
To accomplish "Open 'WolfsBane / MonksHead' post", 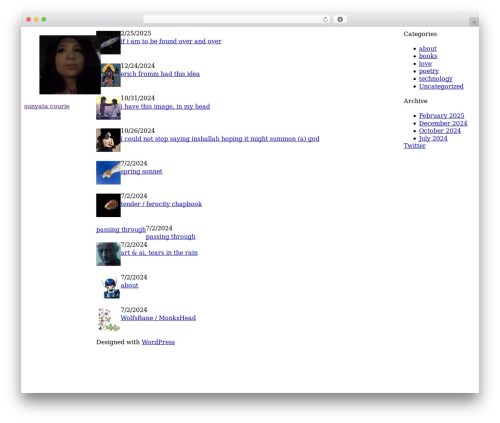I will coord(158,318).
